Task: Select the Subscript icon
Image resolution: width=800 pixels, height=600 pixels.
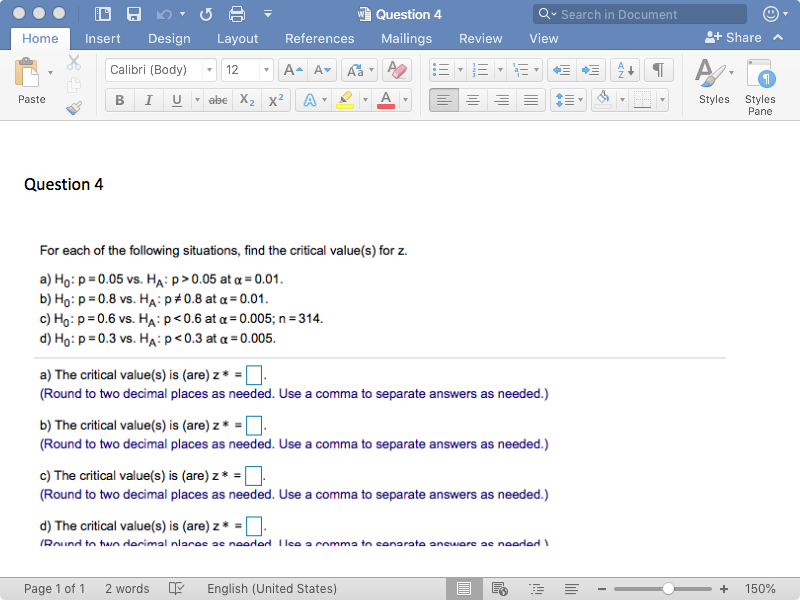Action: pos(246,99)
